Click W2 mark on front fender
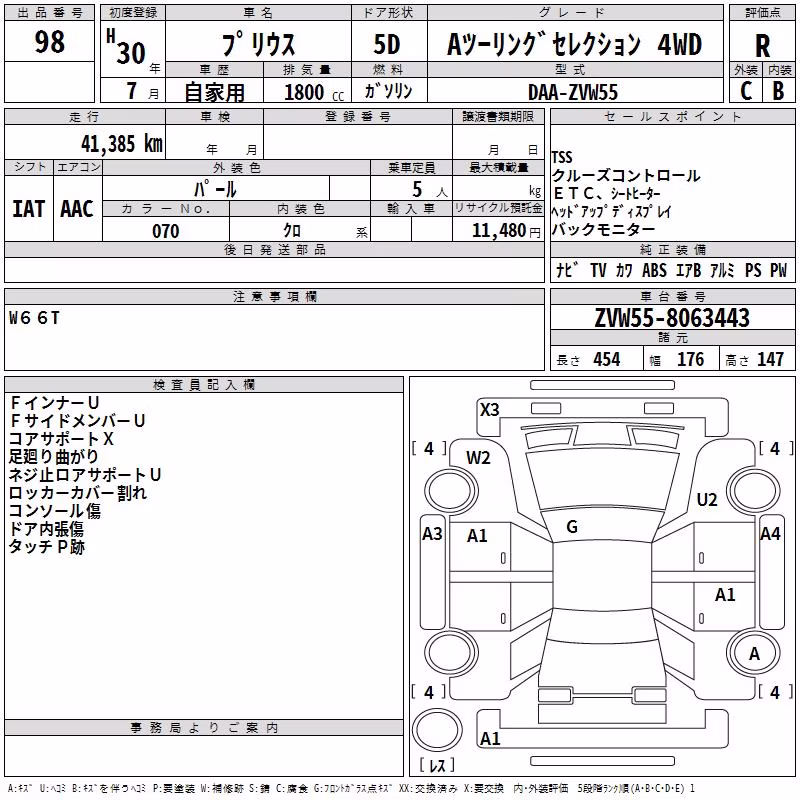The width and height of the screenshot is (800, 800). point(478,458)
